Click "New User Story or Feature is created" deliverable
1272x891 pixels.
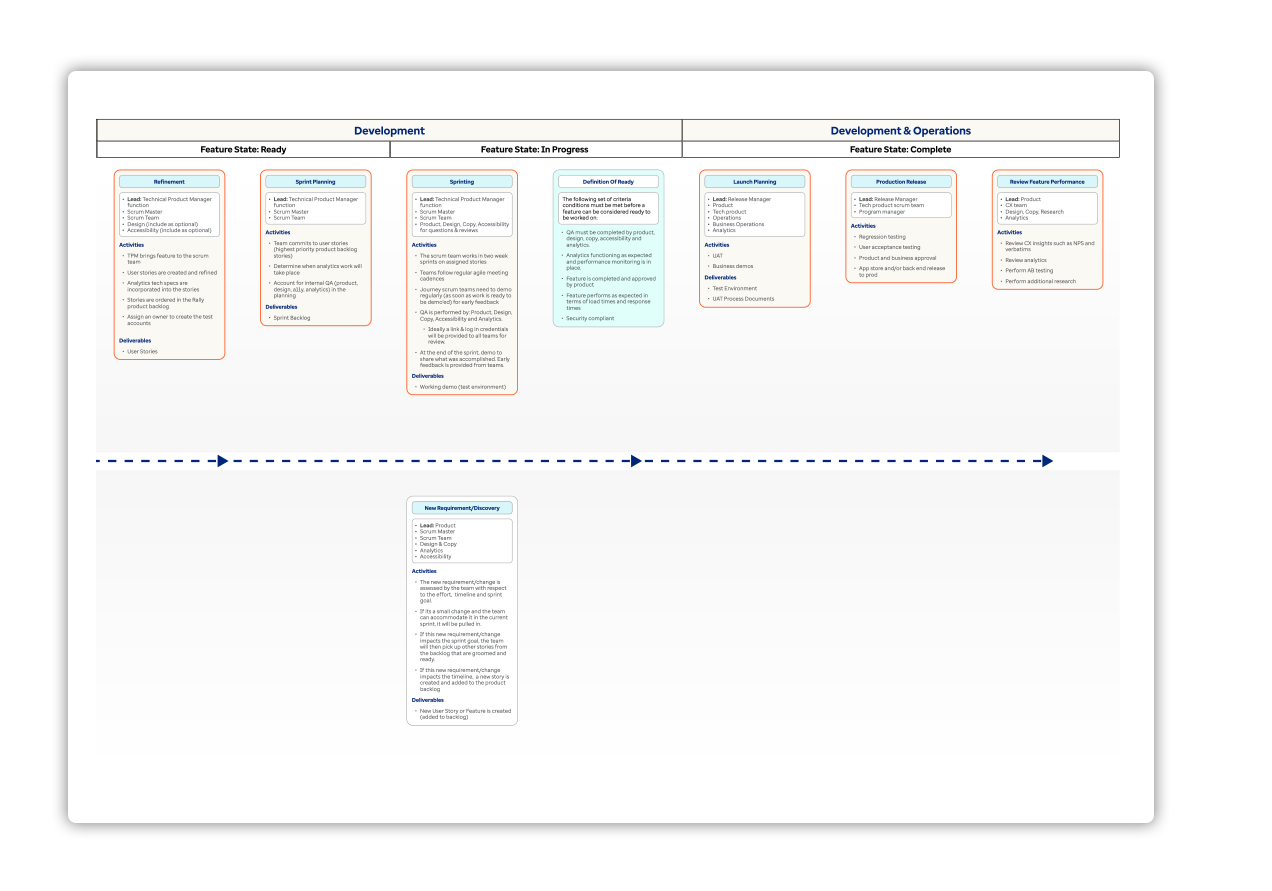[x=465, y=714]
